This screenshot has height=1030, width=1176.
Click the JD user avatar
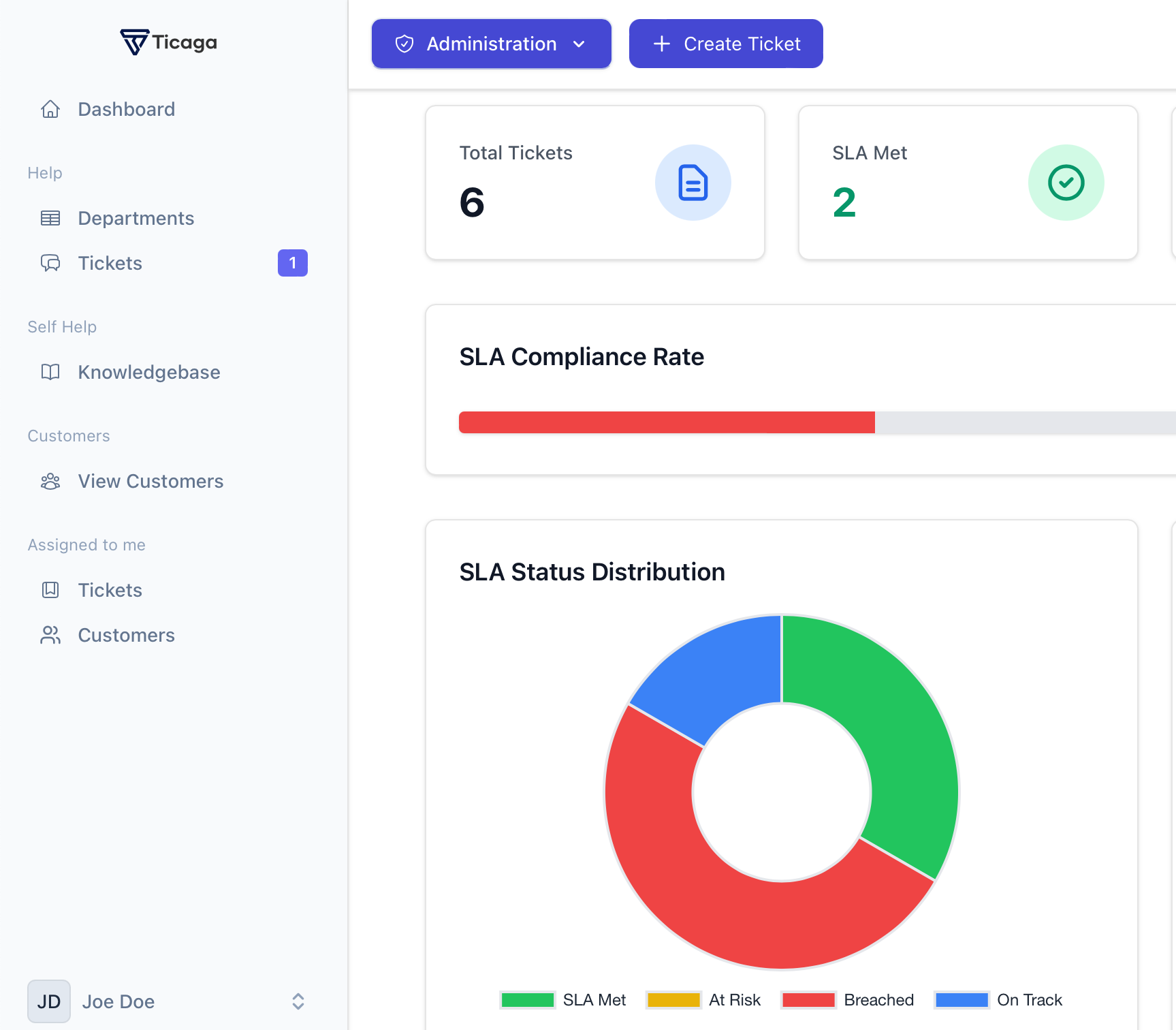coord(49,1001)
